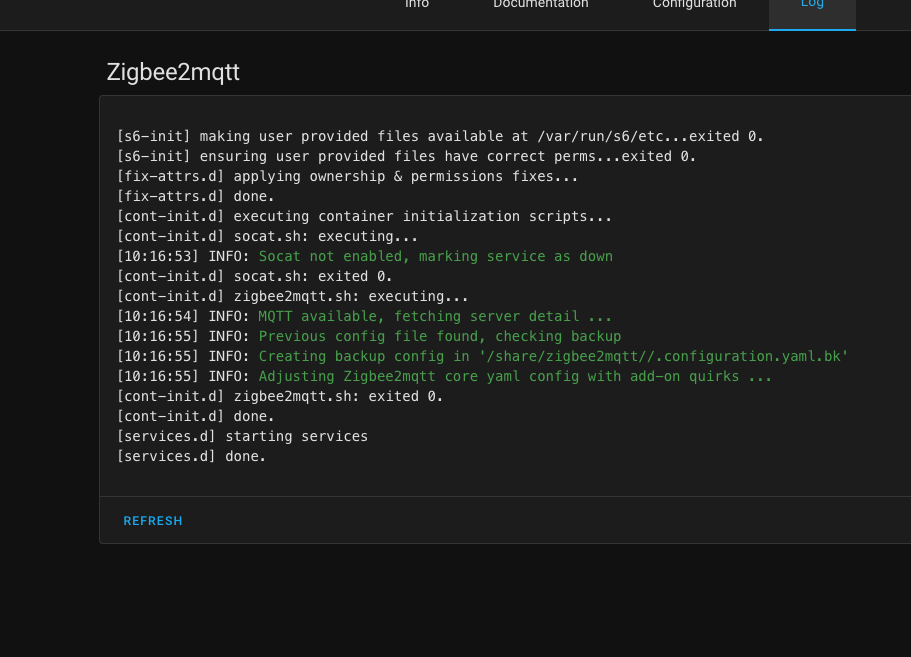Click the 'starting services' log line

pyautogui.click(x=242, y=436)
